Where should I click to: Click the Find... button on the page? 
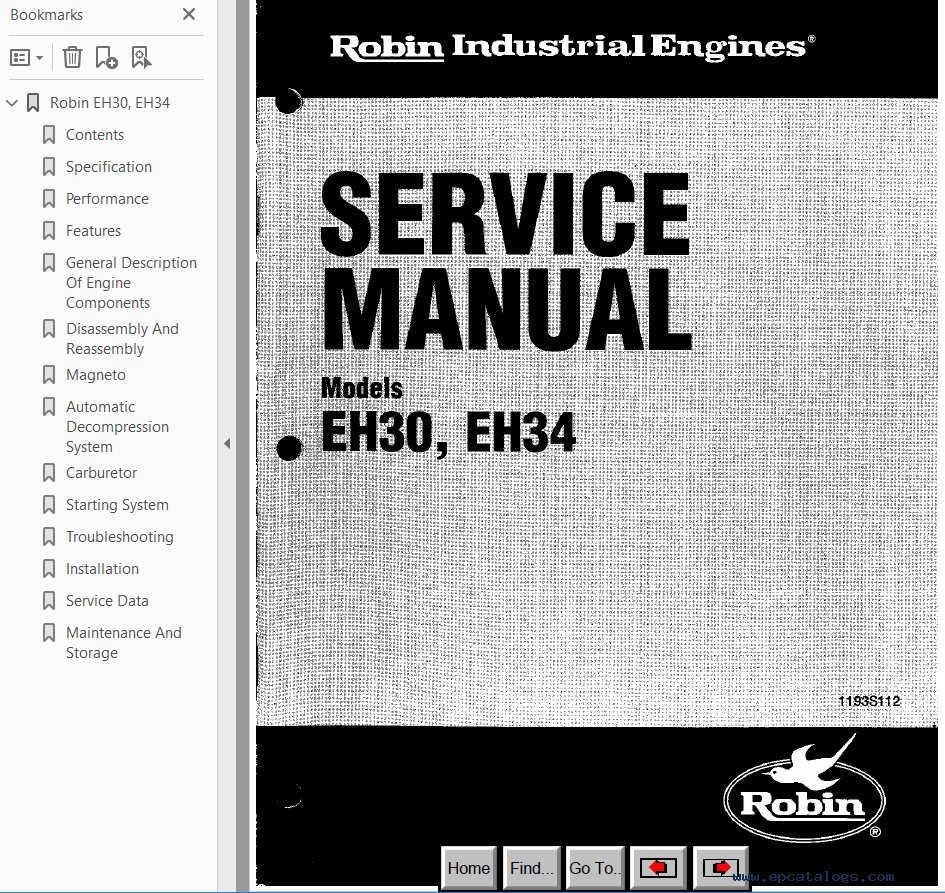click(x=532, y=868)
